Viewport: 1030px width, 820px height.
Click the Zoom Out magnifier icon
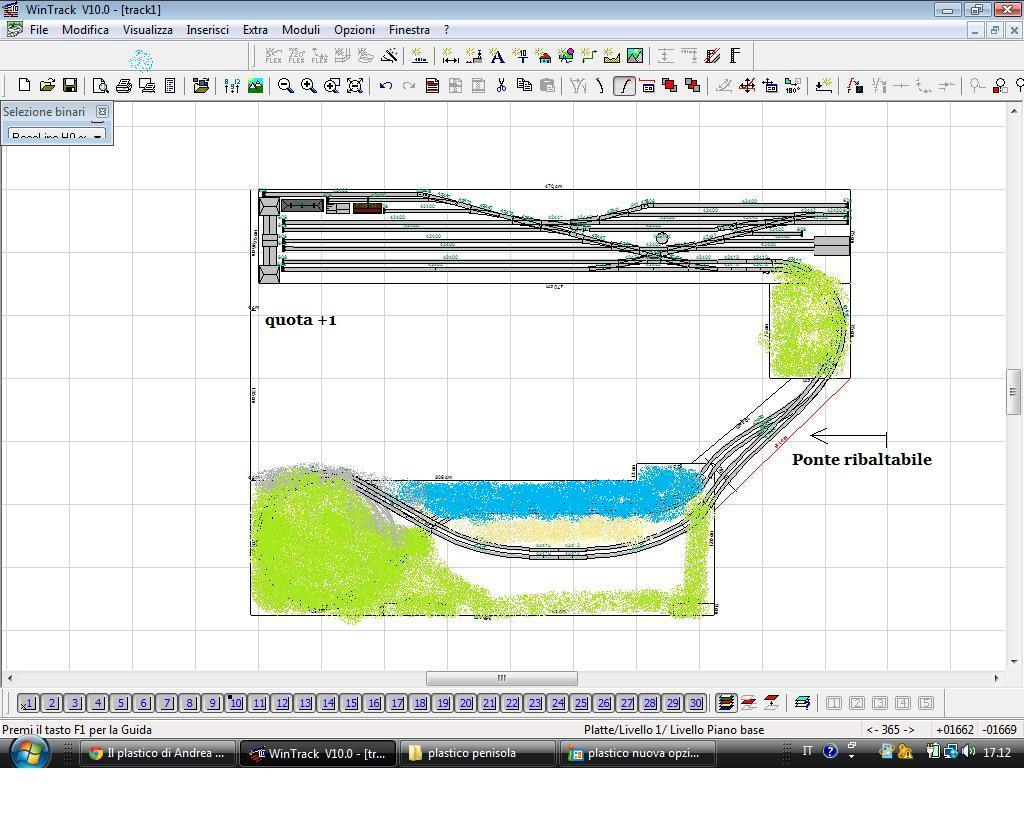[285, 85]
